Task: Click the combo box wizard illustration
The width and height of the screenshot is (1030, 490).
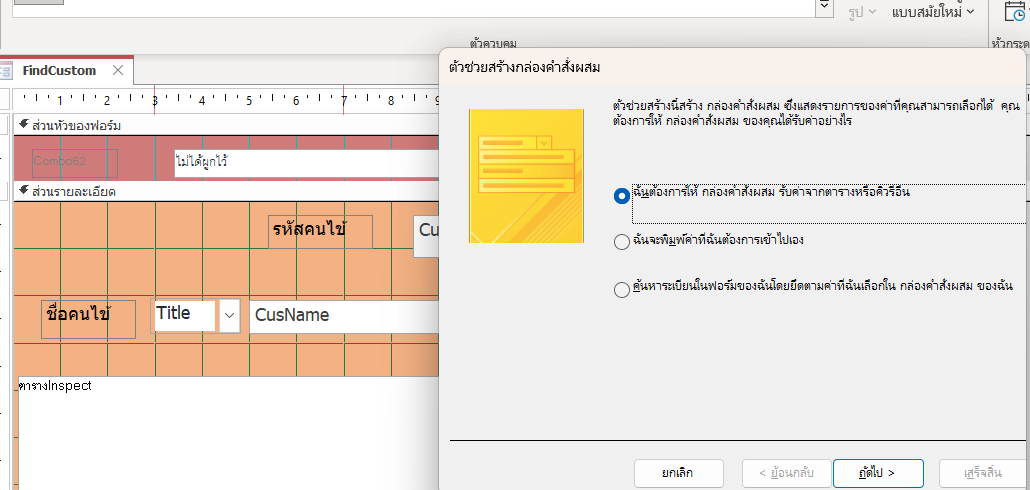Action: coord(526,176)
